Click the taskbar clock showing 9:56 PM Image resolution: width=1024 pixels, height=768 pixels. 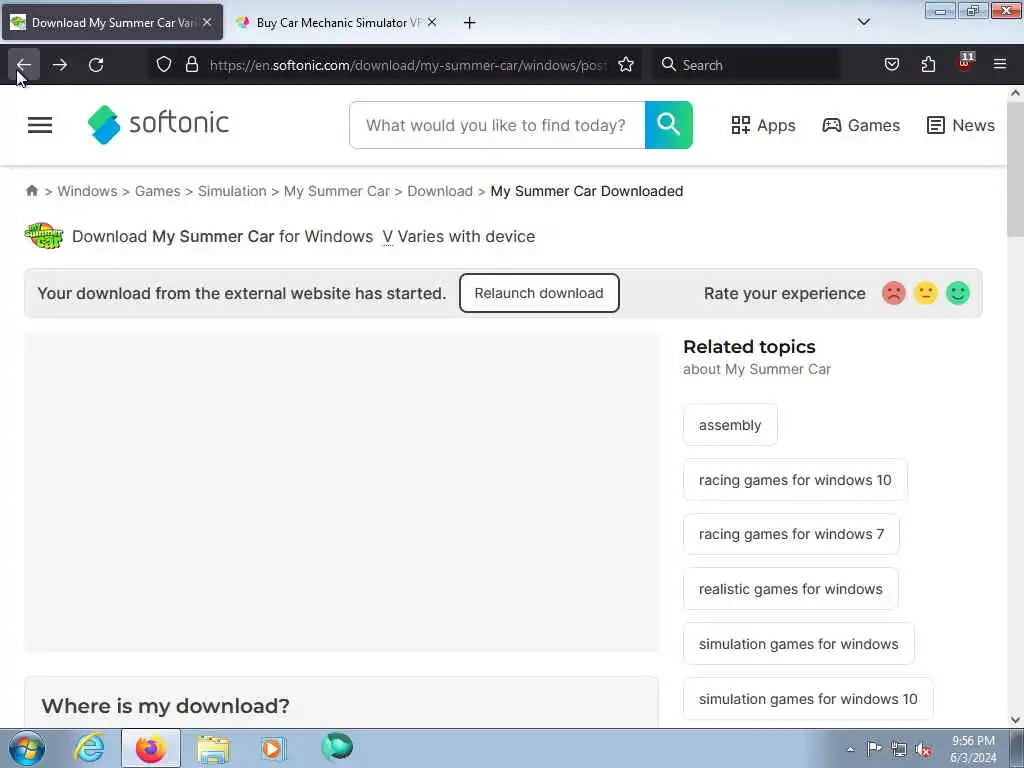[973, 749]
